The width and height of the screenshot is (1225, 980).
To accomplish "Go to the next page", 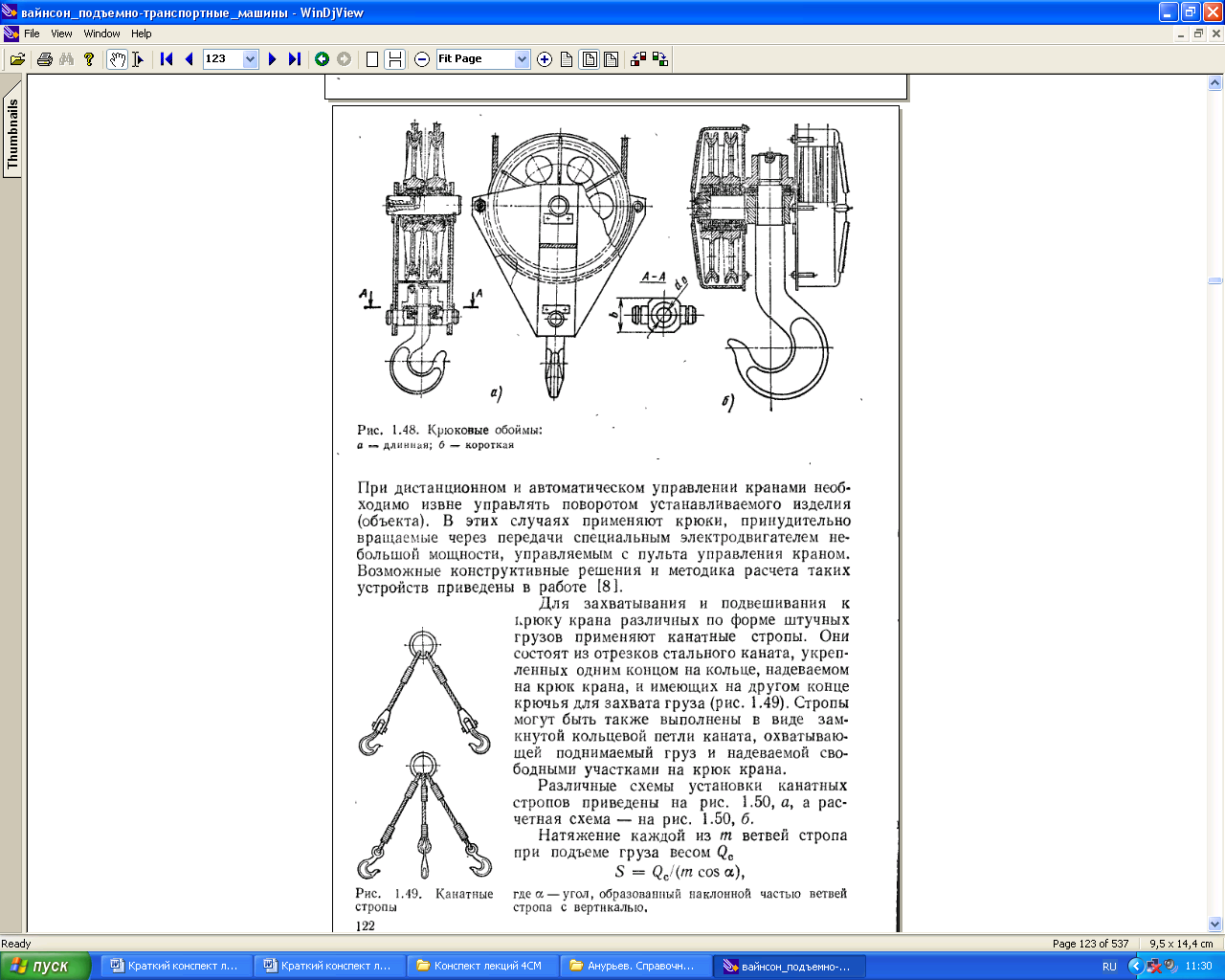I will point(273,59).
